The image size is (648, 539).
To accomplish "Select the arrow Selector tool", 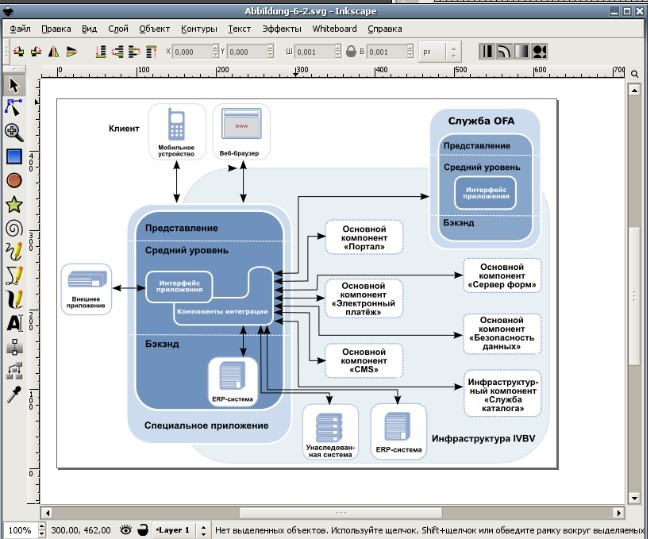I will pyautogui.click(x=14, y=86).
